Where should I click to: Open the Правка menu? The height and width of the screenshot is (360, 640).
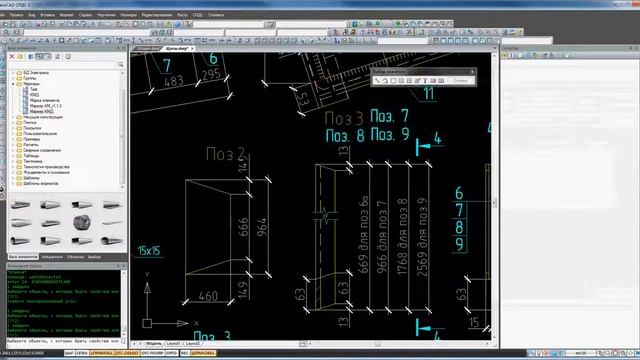click(16, 15)
